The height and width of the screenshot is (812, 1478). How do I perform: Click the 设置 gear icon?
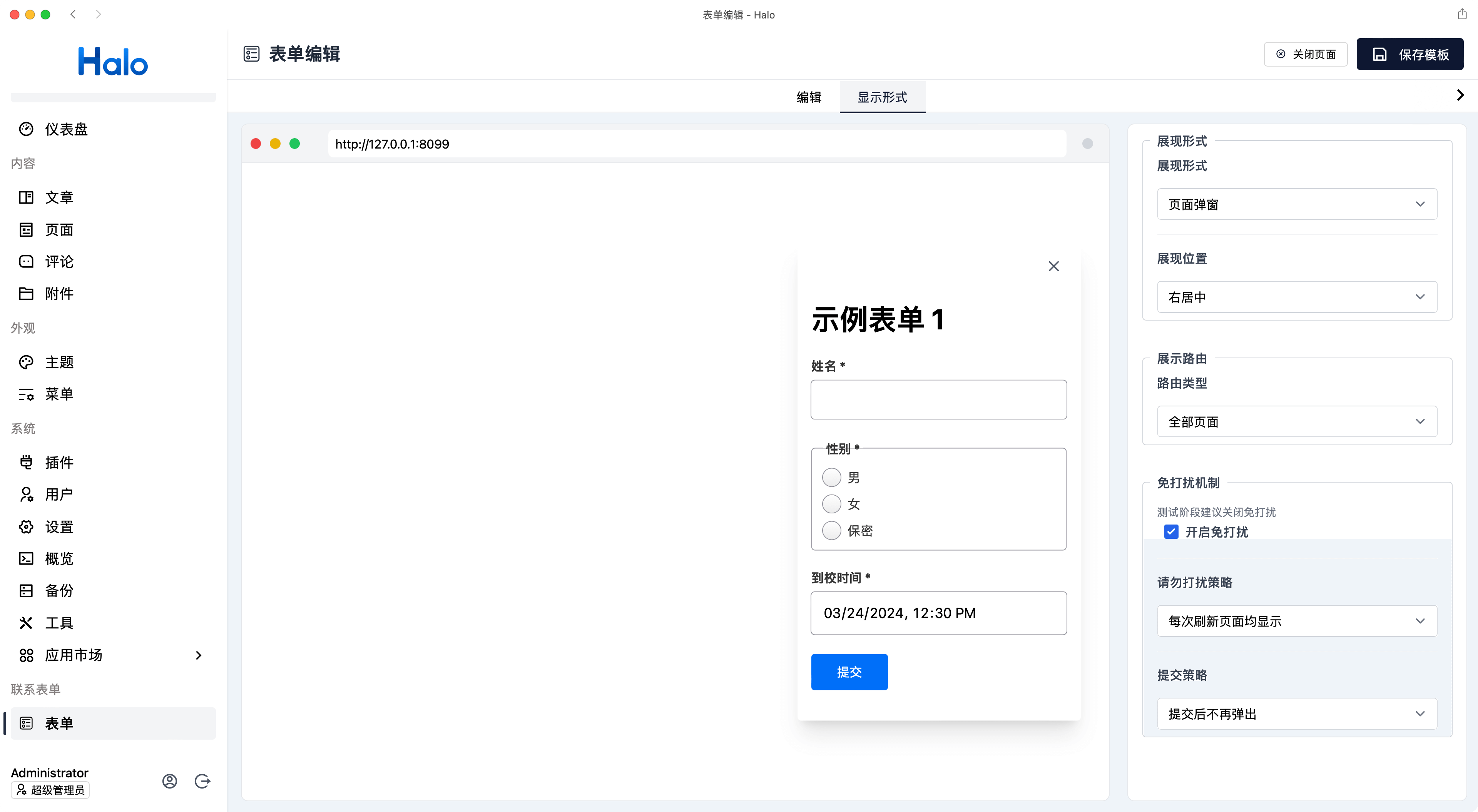point(26,527)
